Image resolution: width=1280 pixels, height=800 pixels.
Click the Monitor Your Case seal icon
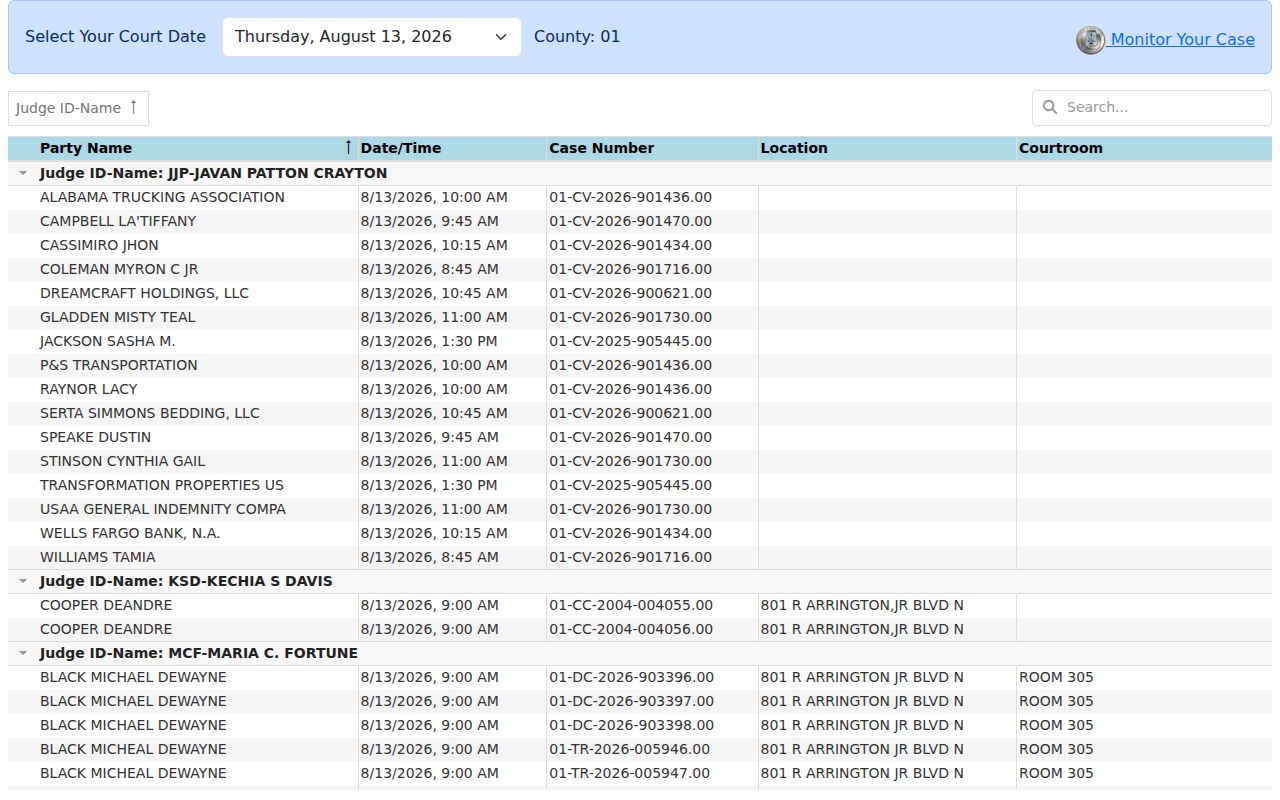pyautogui.click(x=1090, y=40)
